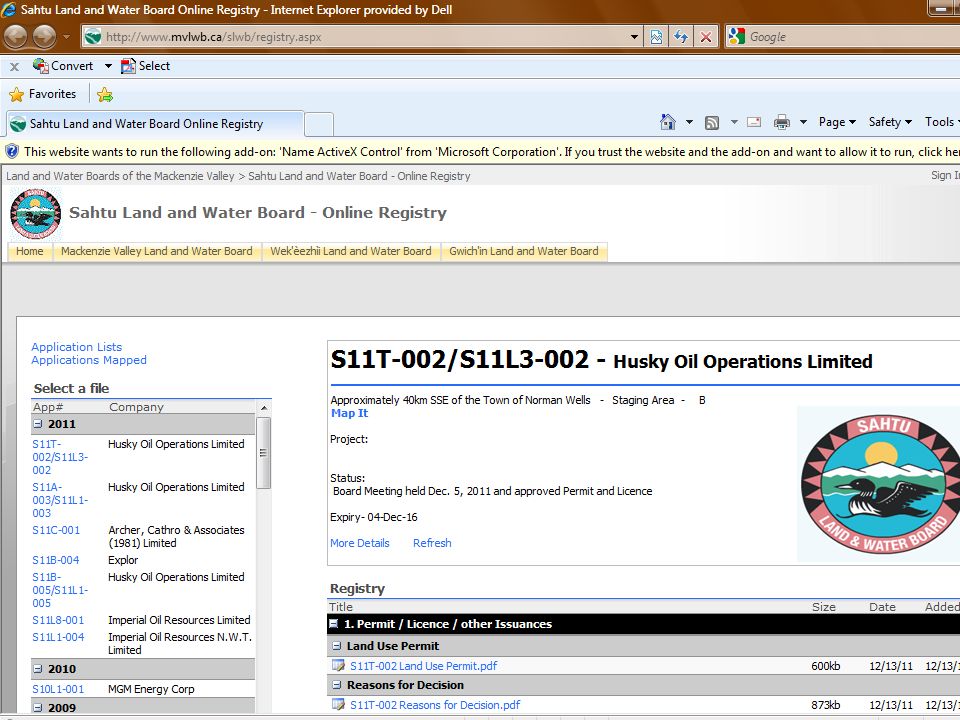The width and height of the screenshot is (960, 720).
Task: Click the Google search provider icon
Action: 737,37
